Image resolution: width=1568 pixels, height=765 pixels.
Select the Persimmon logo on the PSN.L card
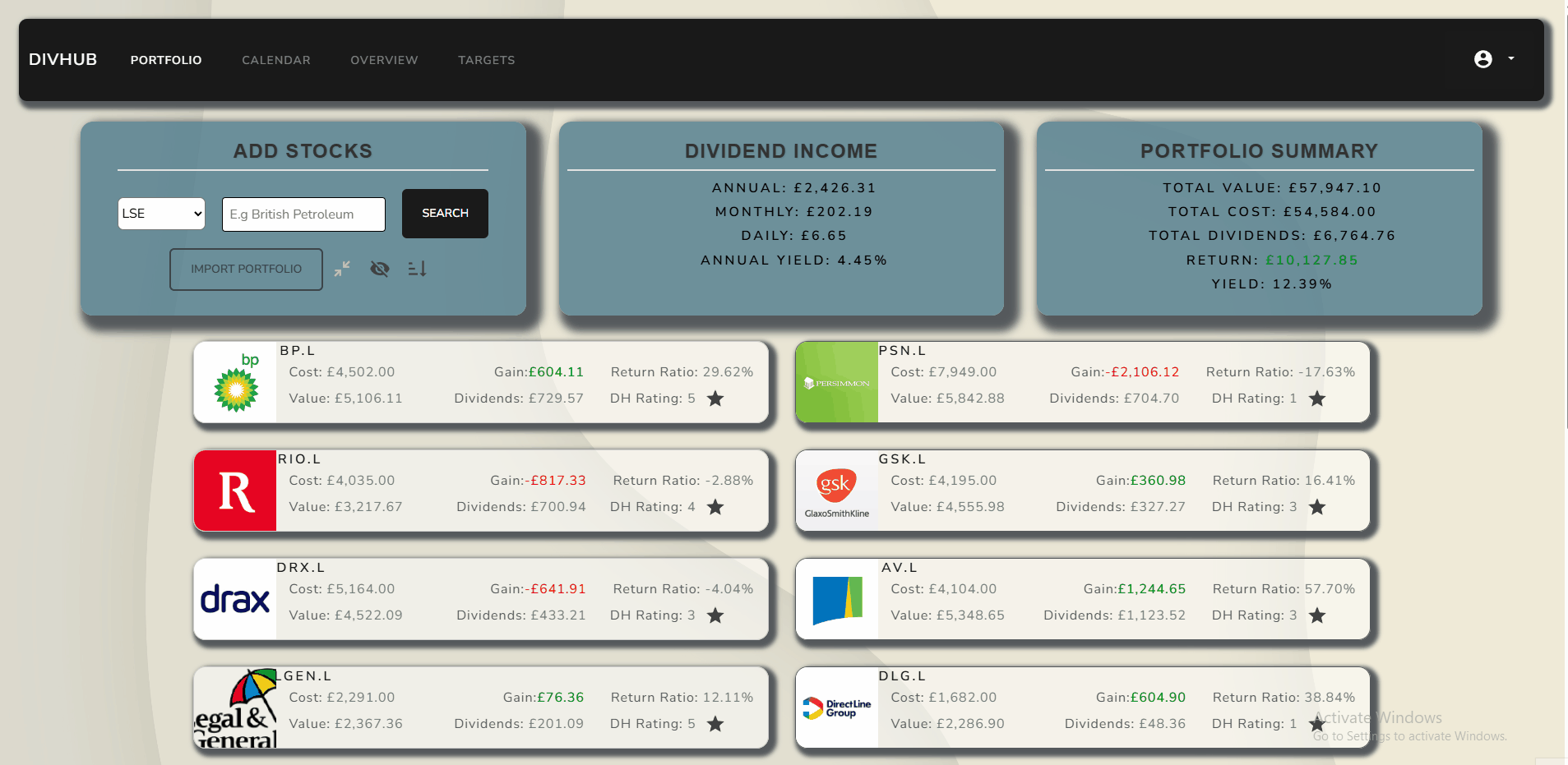pyautogui.click(x=836, y=382)
